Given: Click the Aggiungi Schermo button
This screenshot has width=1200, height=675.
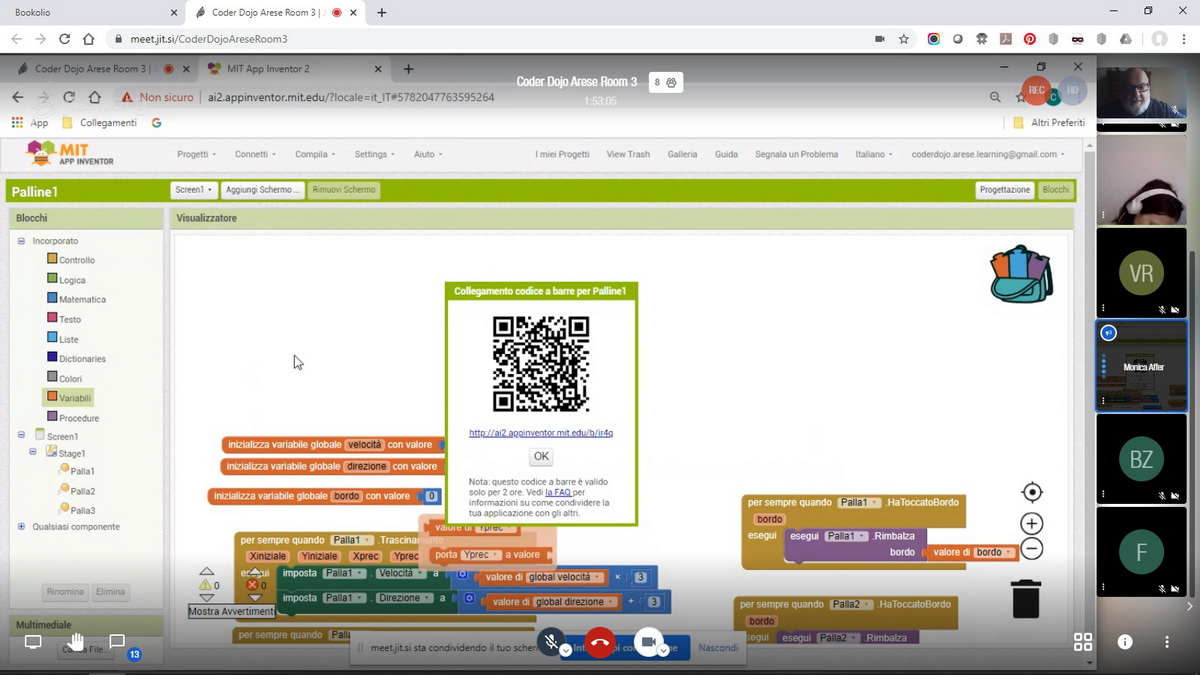Looking at the screenshot, I should coord(262,190).
